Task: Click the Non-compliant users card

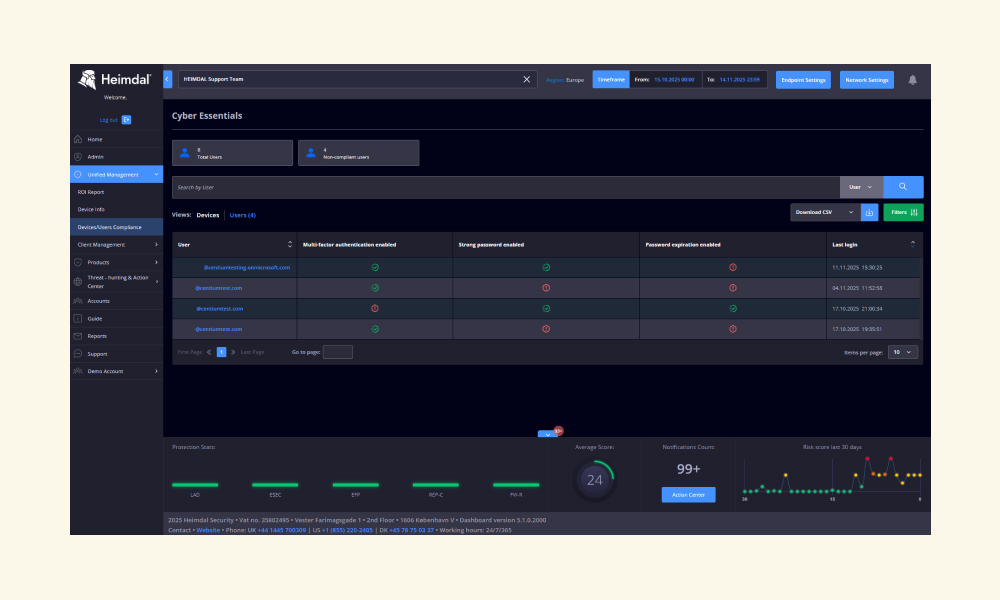Action: pos(358,153)
